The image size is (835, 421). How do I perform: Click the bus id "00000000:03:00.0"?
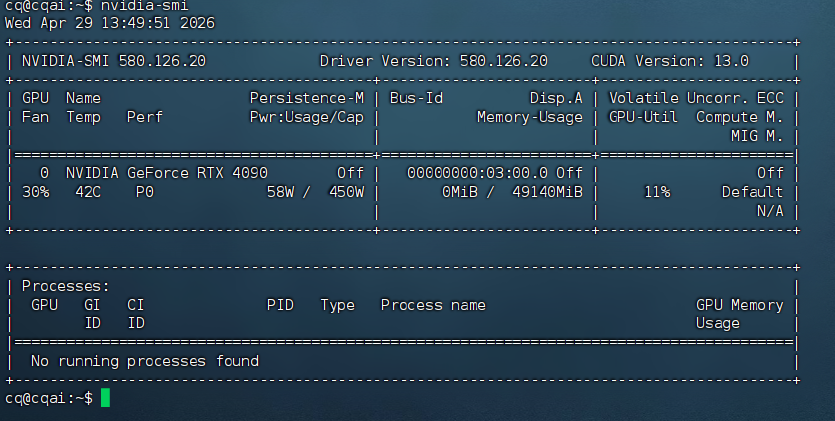[x=478, y=174]
